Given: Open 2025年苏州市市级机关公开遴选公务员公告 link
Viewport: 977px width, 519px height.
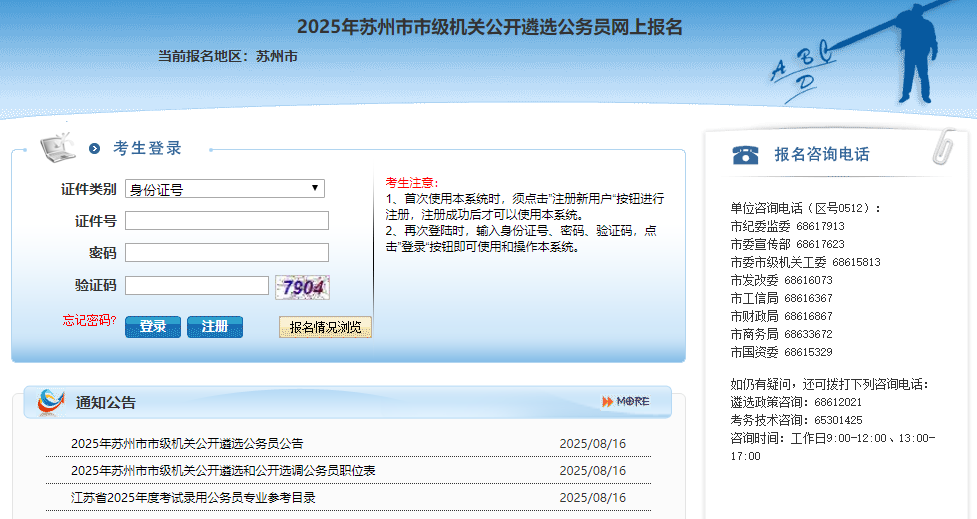Looking at the screenshot, I should tap(187, 443).
